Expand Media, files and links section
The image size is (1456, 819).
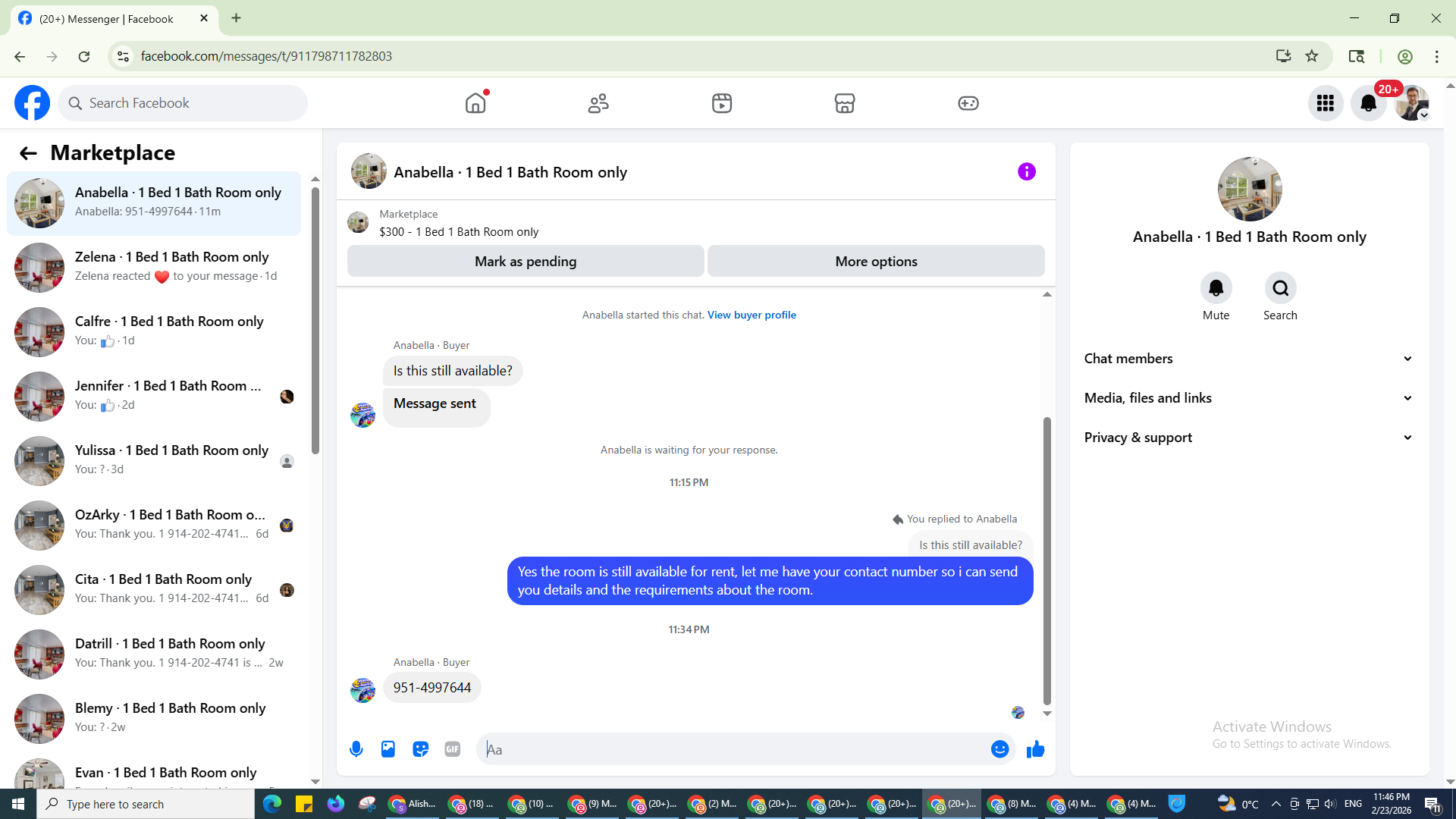tap(1249, 398)
